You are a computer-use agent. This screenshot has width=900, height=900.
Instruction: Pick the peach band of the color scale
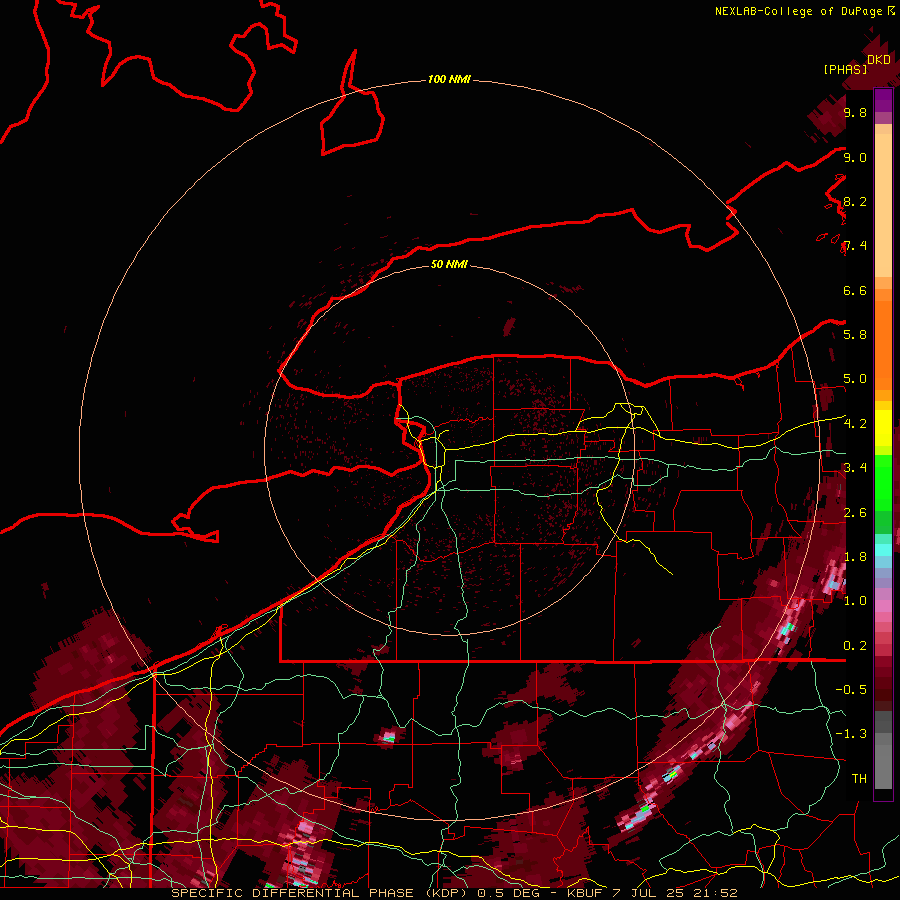883,207
